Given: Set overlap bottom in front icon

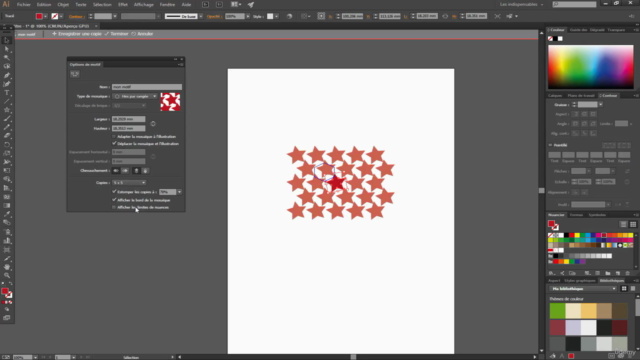Looking at the screenshot, I should (145, 171).
